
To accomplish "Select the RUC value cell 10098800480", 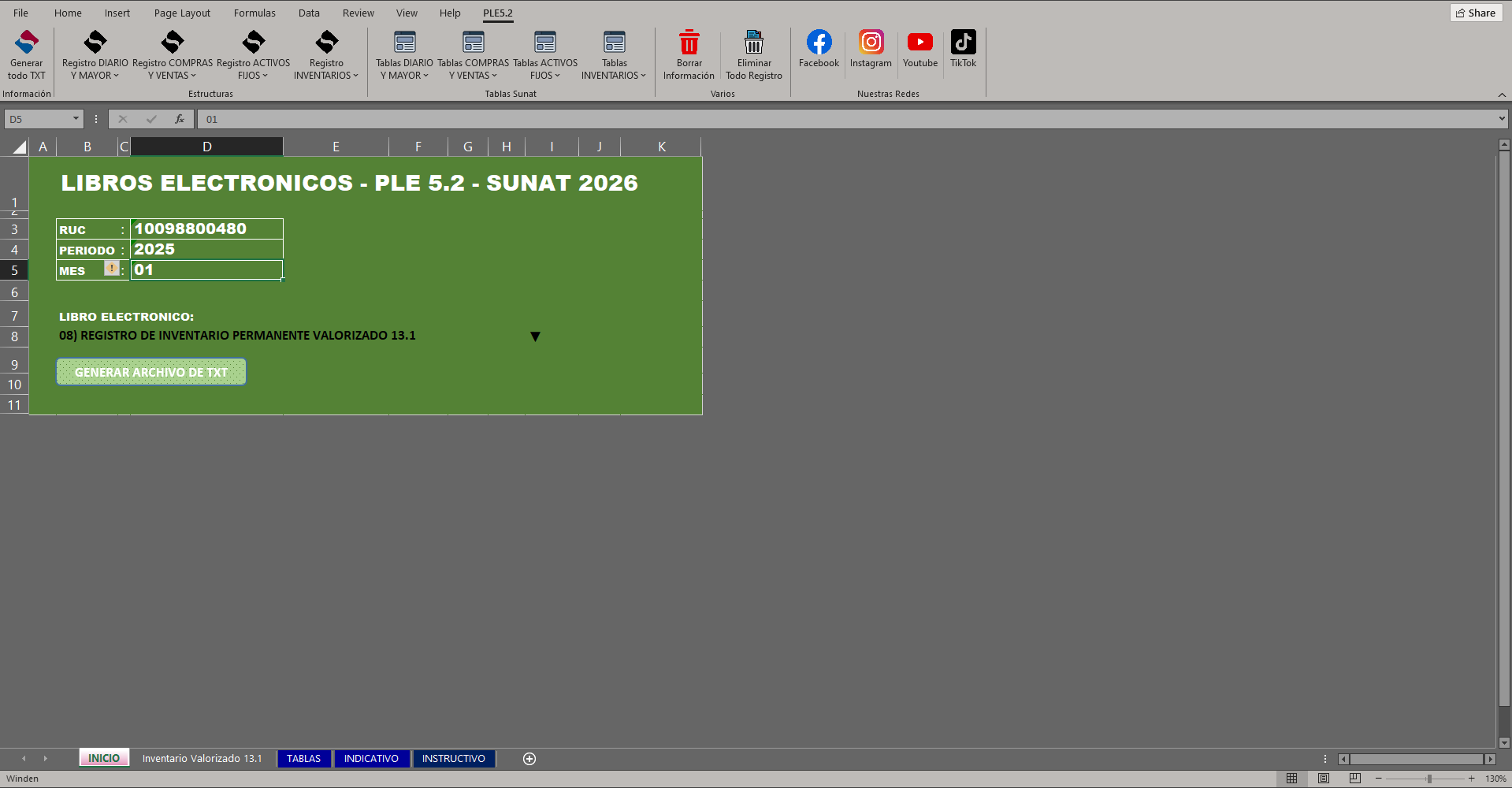I will pos(206,229).
